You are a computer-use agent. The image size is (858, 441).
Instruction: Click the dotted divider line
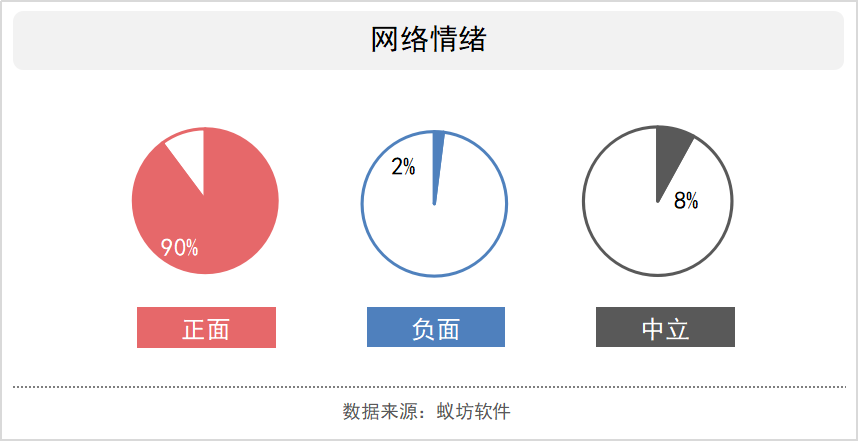pyautogui.click(x=429, y=387)
